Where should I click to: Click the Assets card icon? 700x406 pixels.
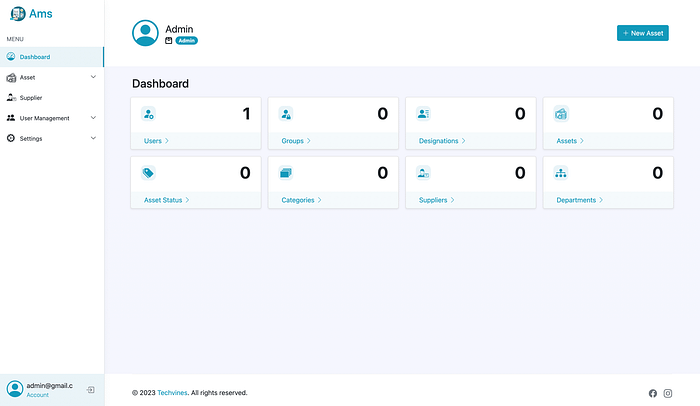561,114
